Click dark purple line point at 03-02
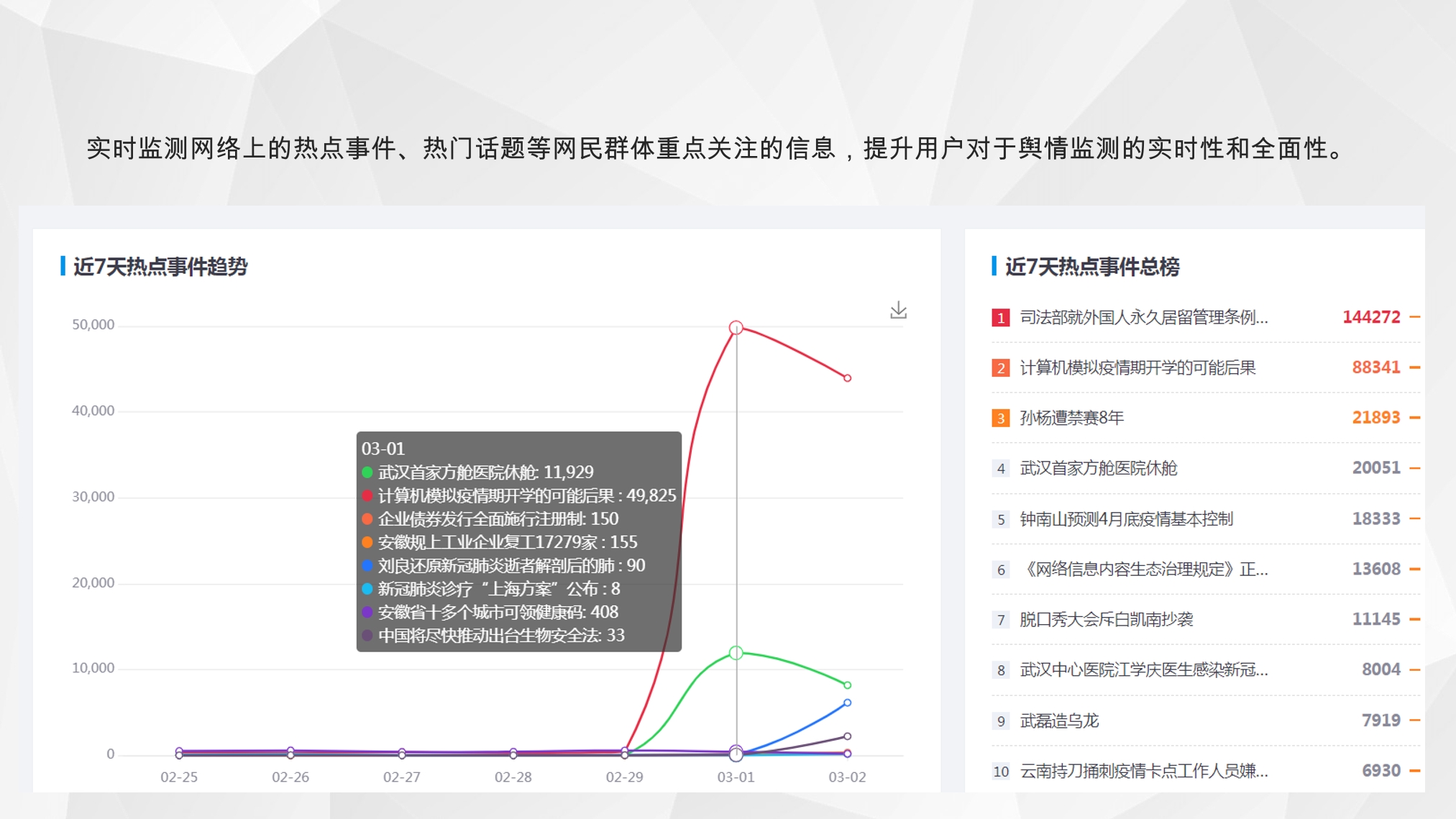 click(847, 736)
